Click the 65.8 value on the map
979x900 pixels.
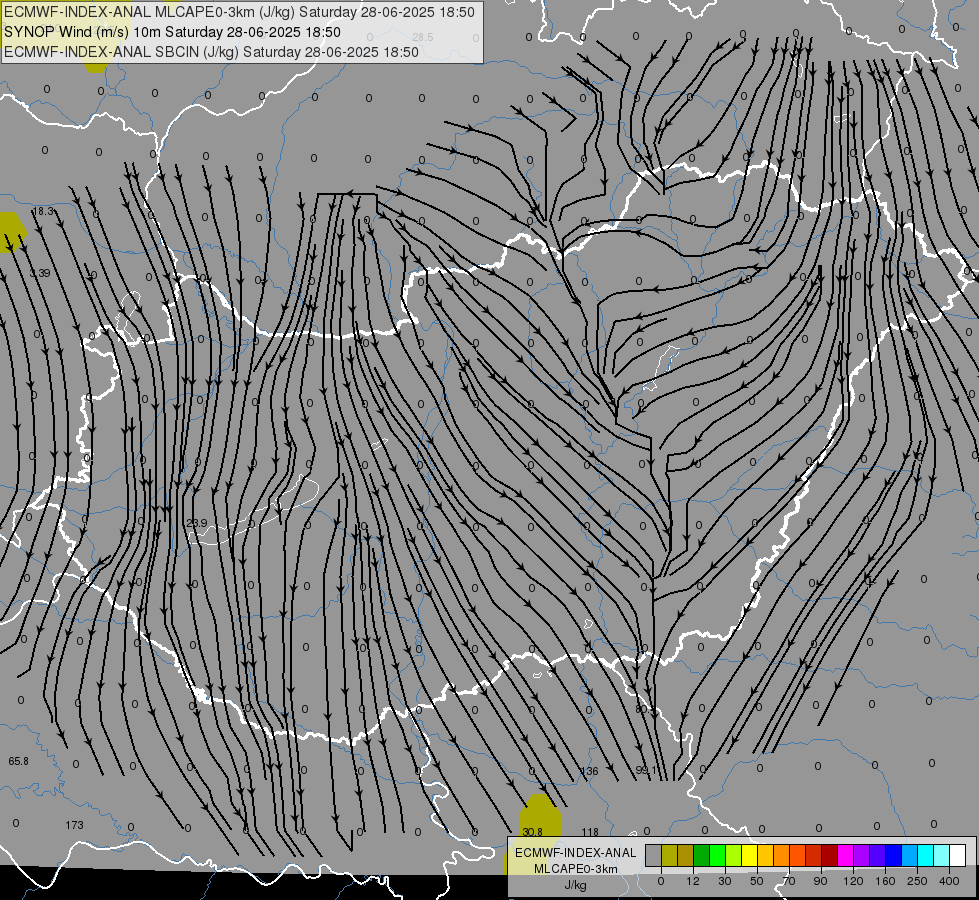pyautogui.click(x=18, y=761)
